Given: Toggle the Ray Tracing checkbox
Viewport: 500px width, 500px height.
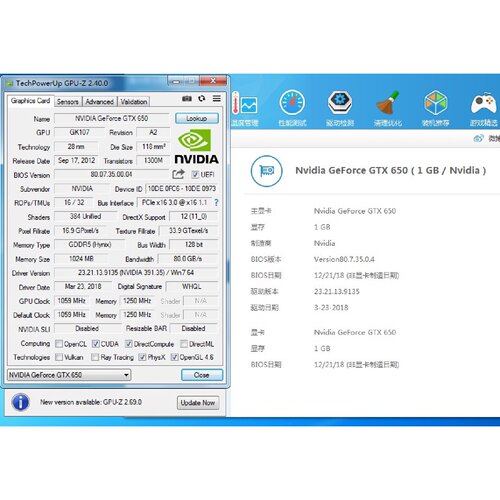Looking at the screenshot, I should point(95,357).
